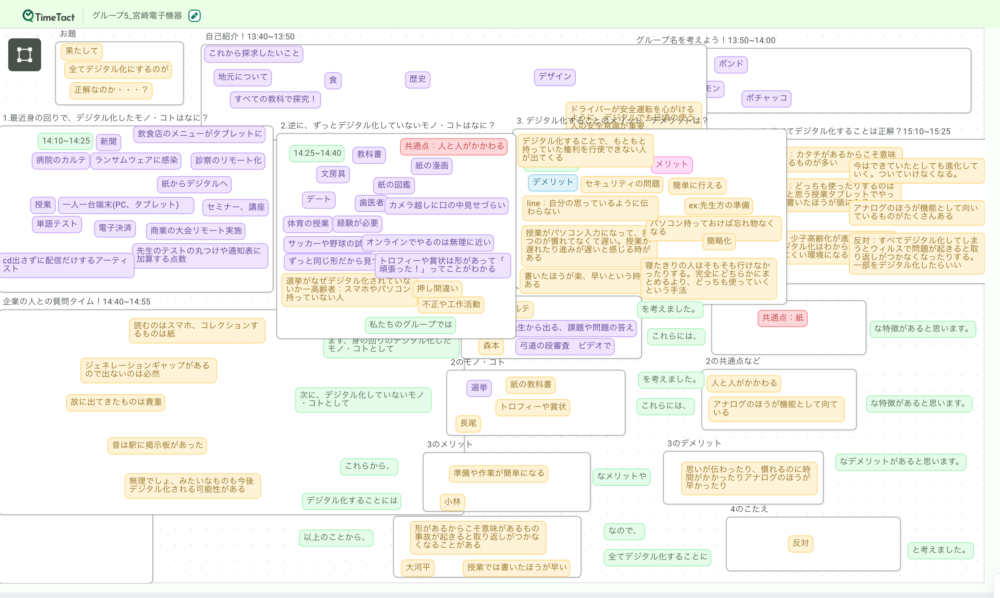Viewport: 1000px width, 598px height.
Task: Click the 不正や工作活動 note
Action: pos(451,305)
